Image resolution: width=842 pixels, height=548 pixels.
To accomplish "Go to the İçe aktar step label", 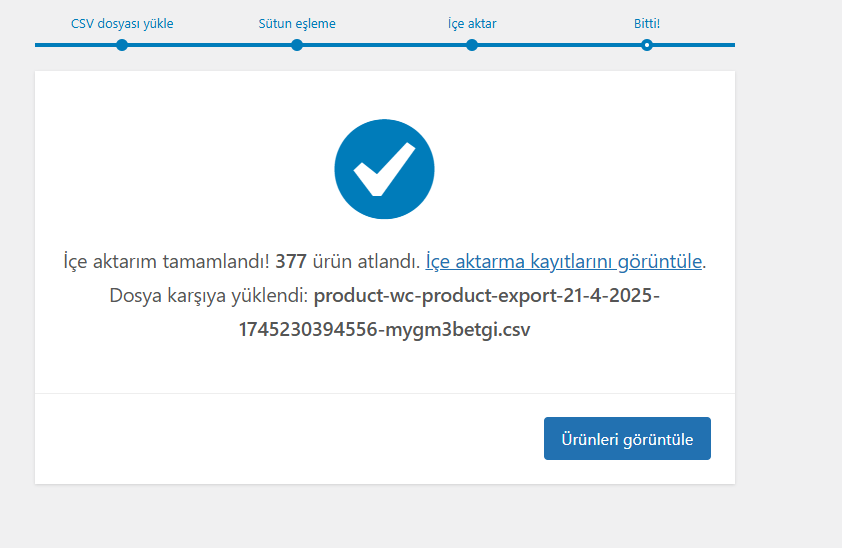I will click(472, 24).
